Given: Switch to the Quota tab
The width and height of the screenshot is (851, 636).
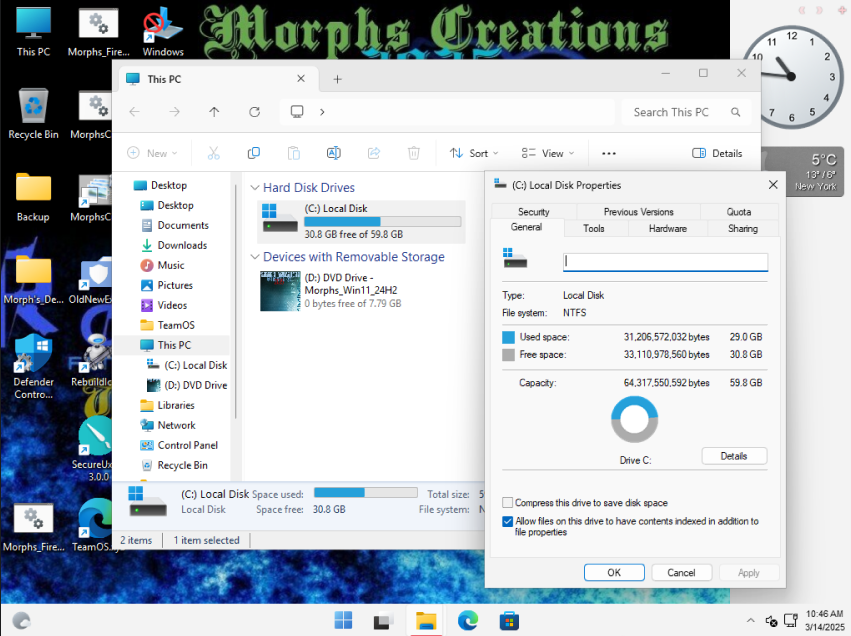Looking at the screenshot, I should coord(739,212).
